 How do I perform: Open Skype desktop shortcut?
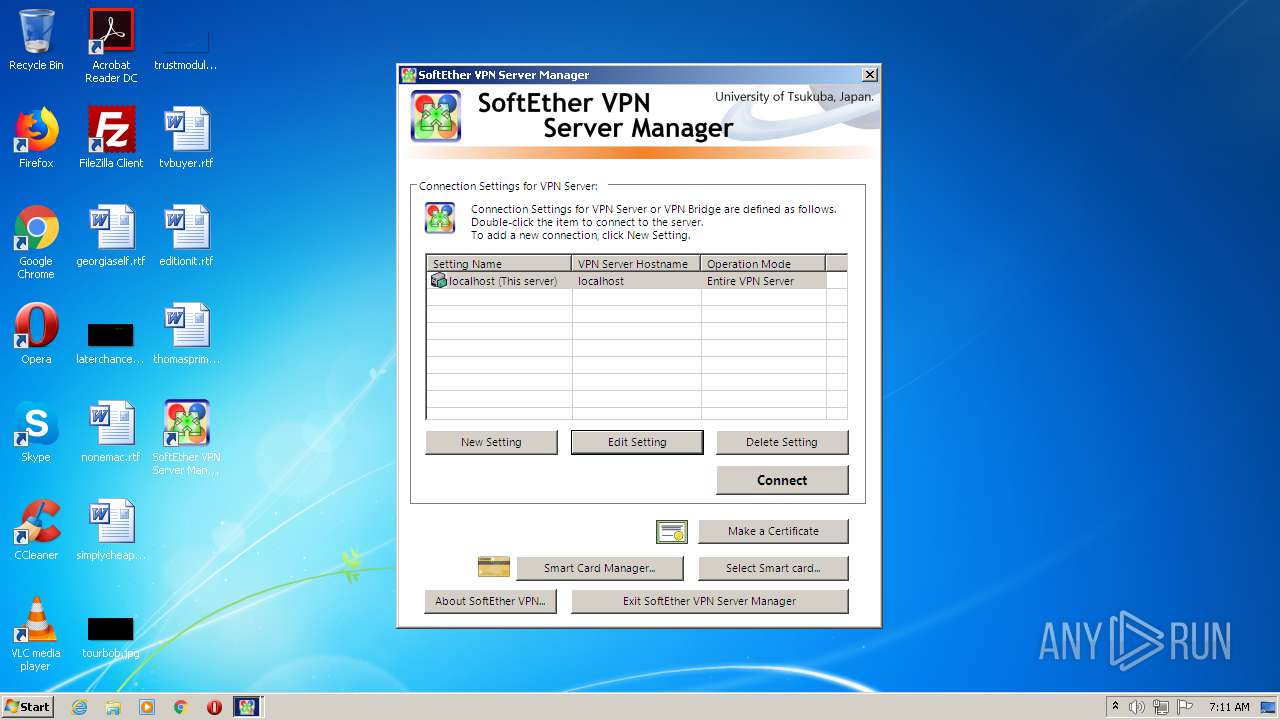(36, 432)
